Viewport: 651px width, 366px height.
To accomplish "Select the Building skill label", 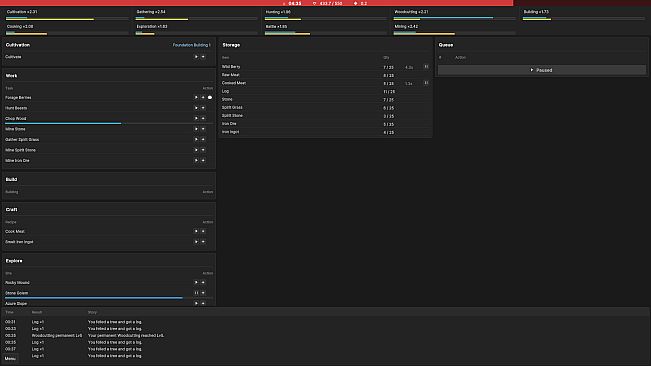I will click(536, 12).
